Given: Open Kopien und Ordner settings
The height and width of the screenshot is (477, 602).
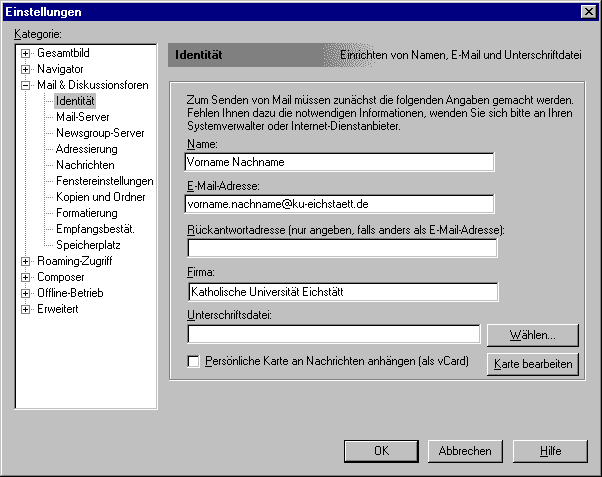Looking at the screenshot, I should click(x=100, y=197).
